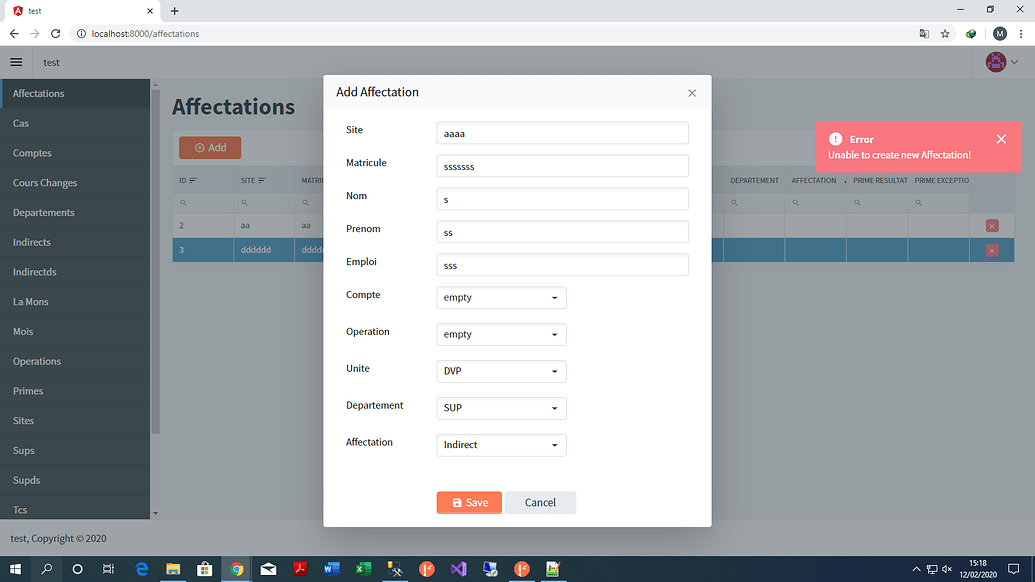Viewport: 1035px width, 582px height.
Task: Delete the row with site dddddd
Action: pyautogui.click(x=991, y=249)
